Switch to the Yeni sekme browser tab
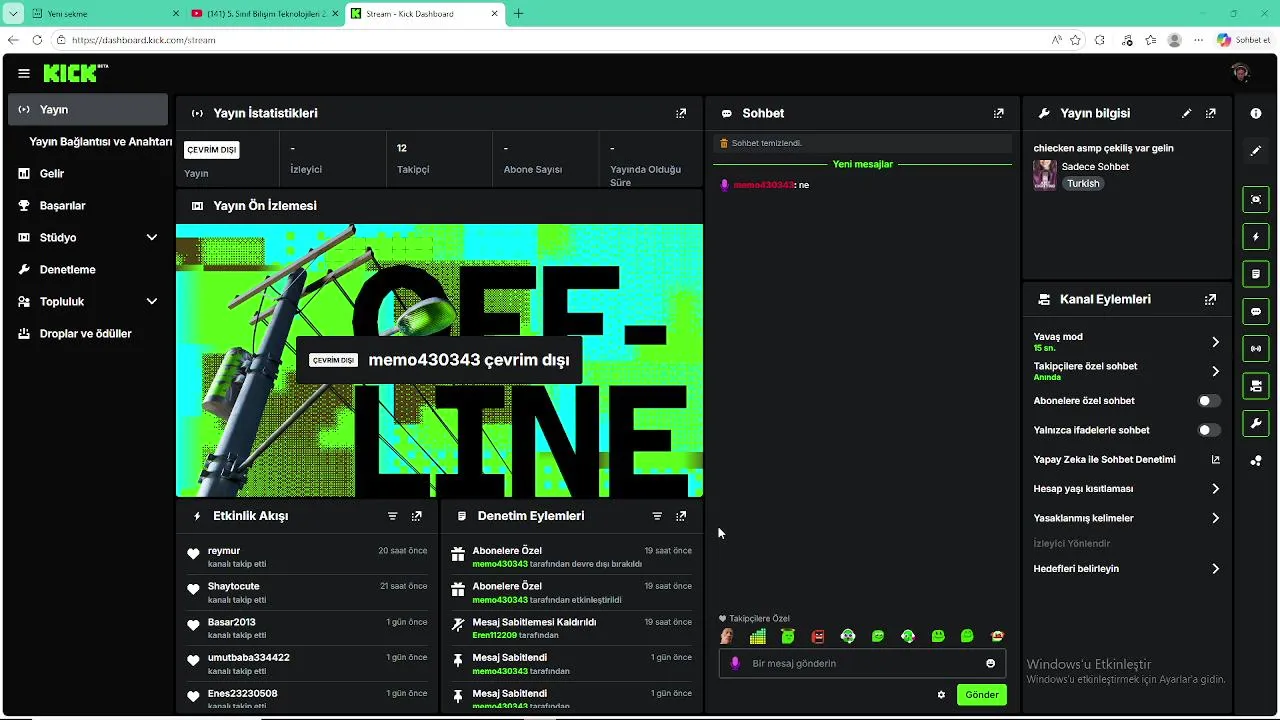 click(104, 14)
